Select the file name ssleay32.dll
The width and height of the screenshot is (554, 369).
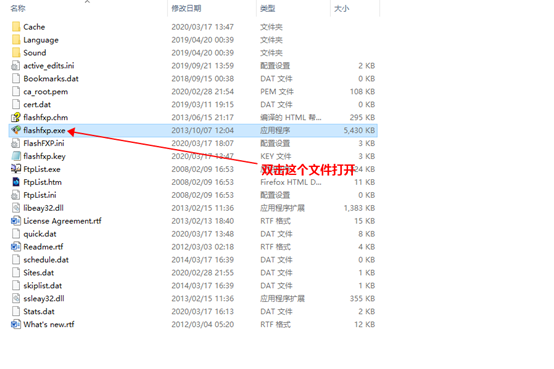44,299
